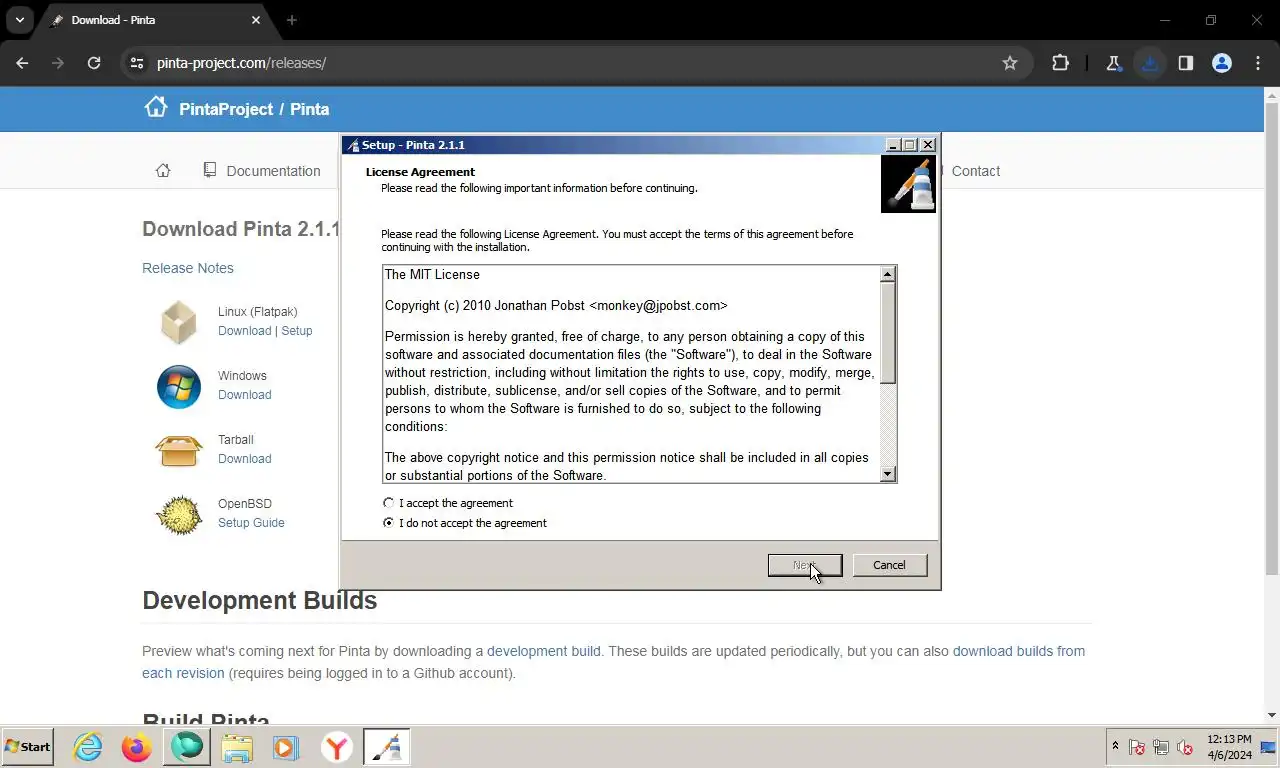Screen dimensions: 1280x768
Task: Close the 'Download - Pinta' tab
Action: coord(256,20)
